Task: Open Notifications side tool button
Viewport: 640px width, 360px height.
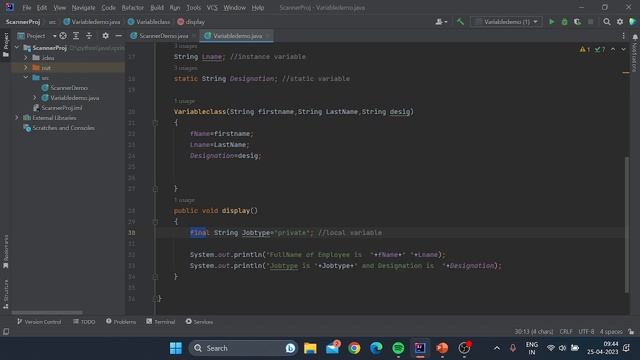Action: (635, 53)
